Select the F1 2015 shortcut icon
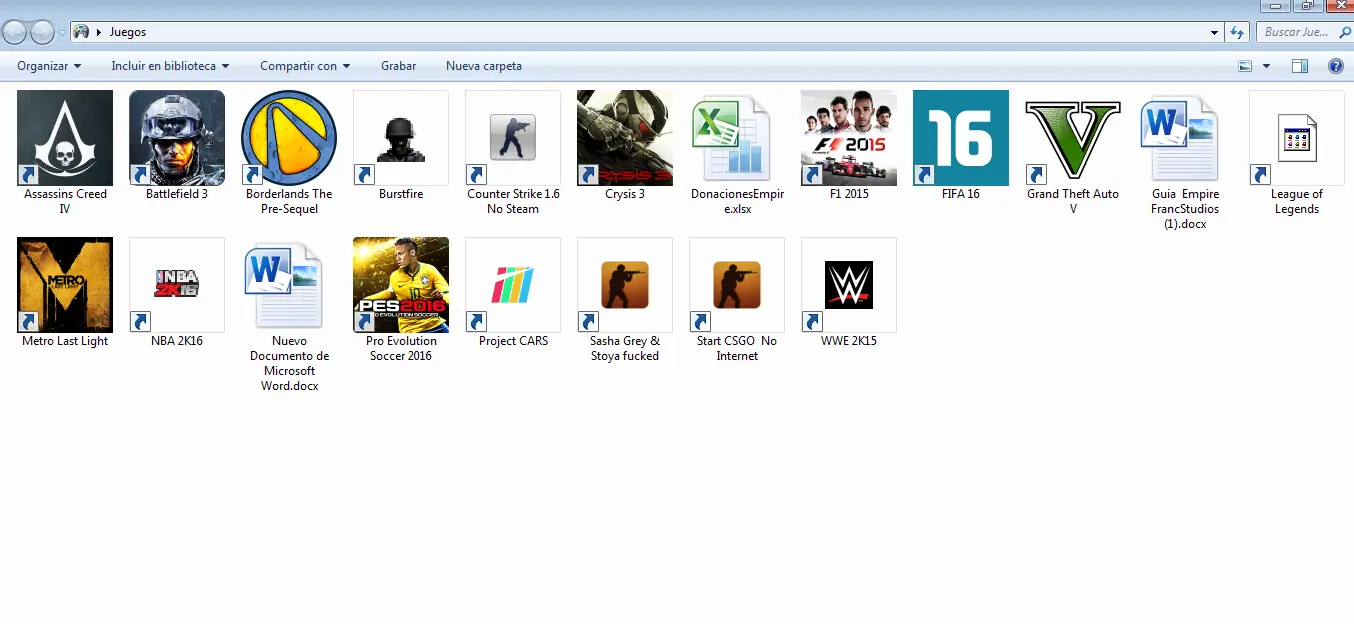 tap(849, 138)
